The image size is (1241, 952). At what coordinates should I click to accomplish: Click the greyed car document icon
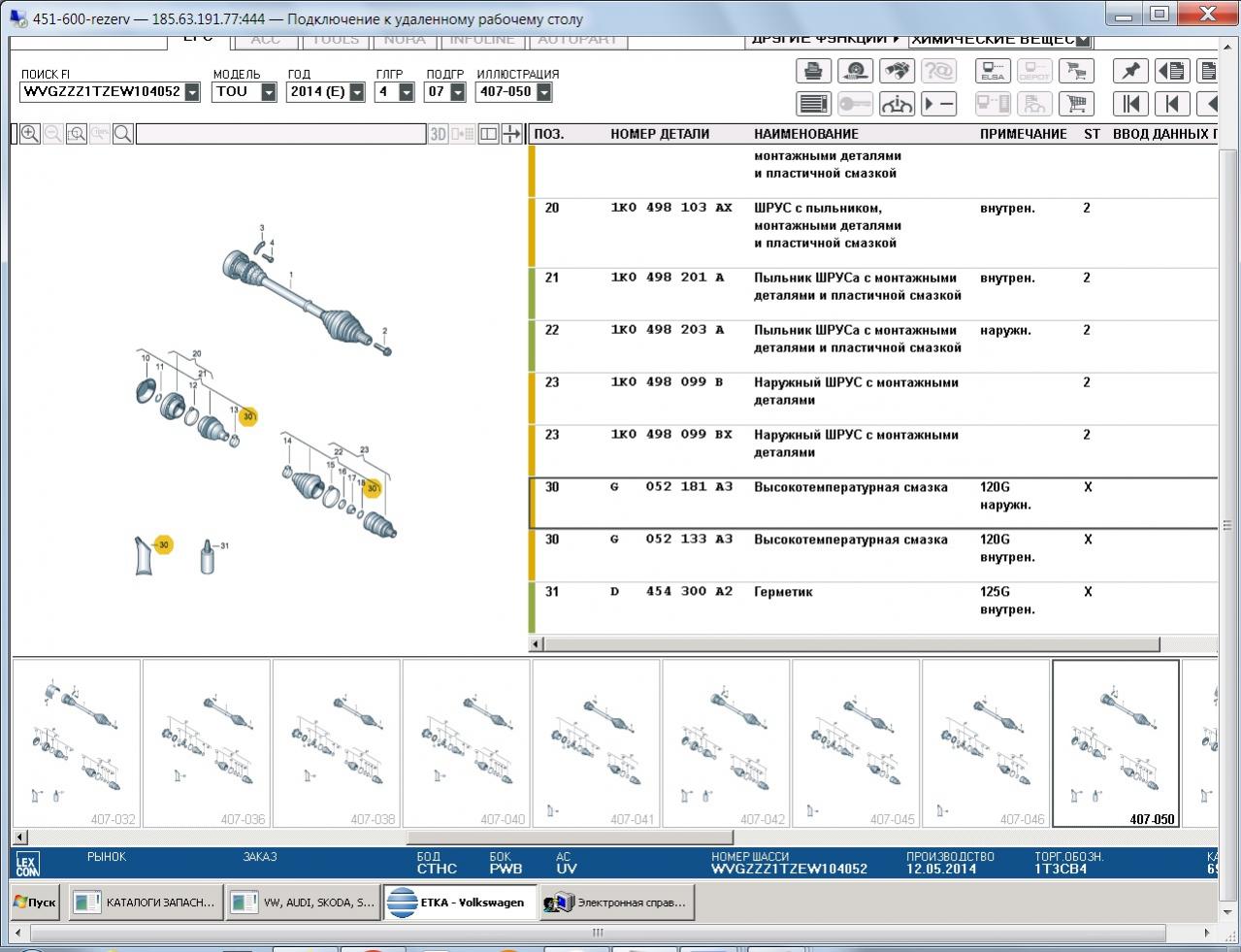point(1034,103)
